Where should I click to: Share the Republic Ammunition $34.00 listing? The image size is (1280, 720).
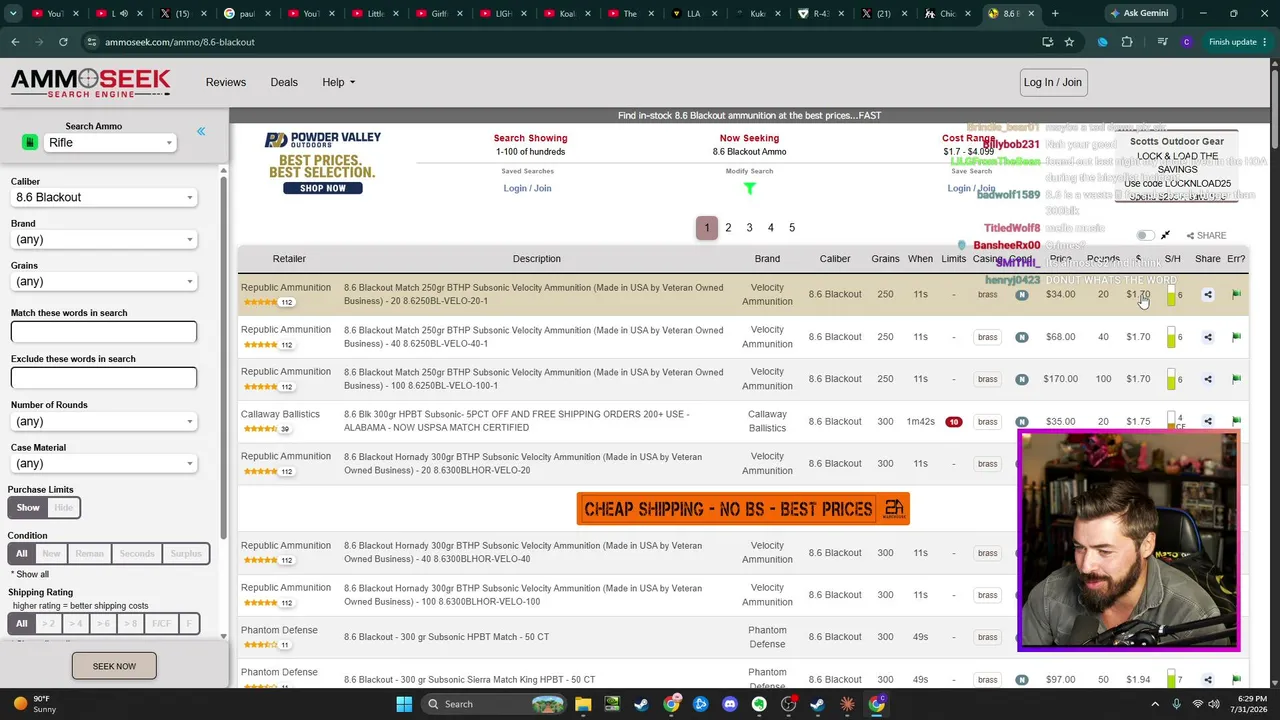click(1208, 295)
